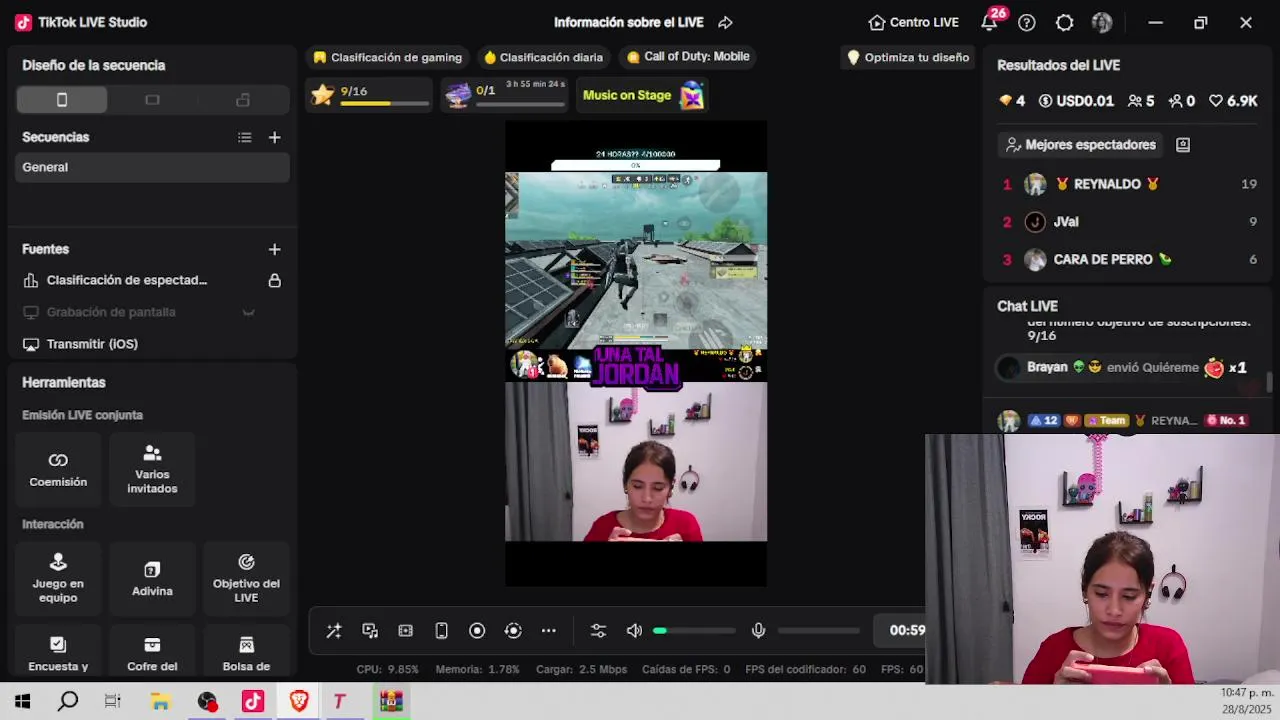Open Music on Stage banner

[x=644, y=95]
